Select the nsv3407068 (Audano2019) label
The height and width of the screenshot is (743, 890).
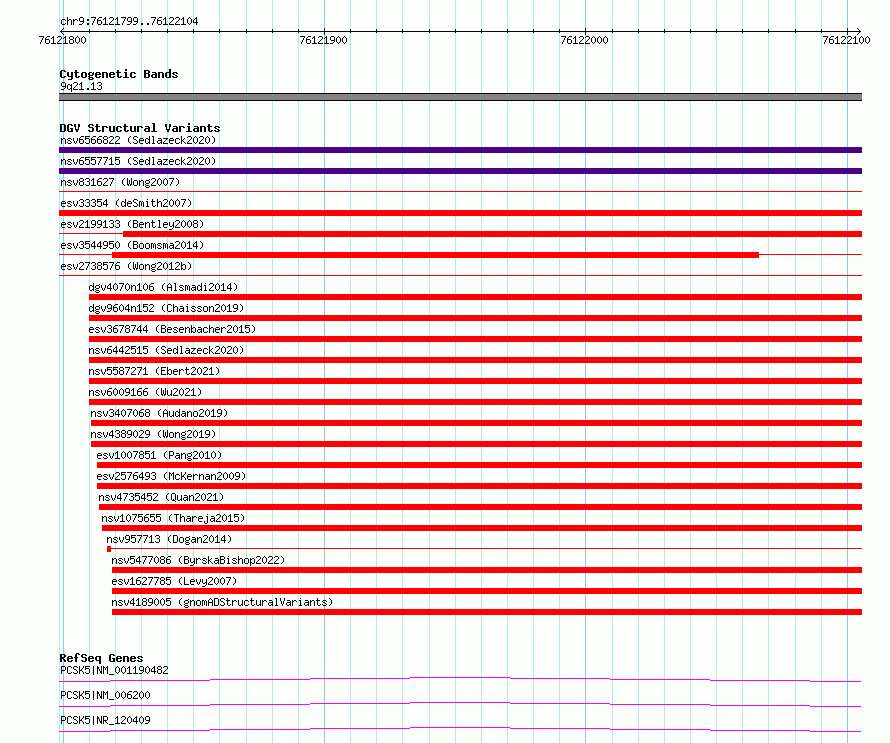point(159,413)
